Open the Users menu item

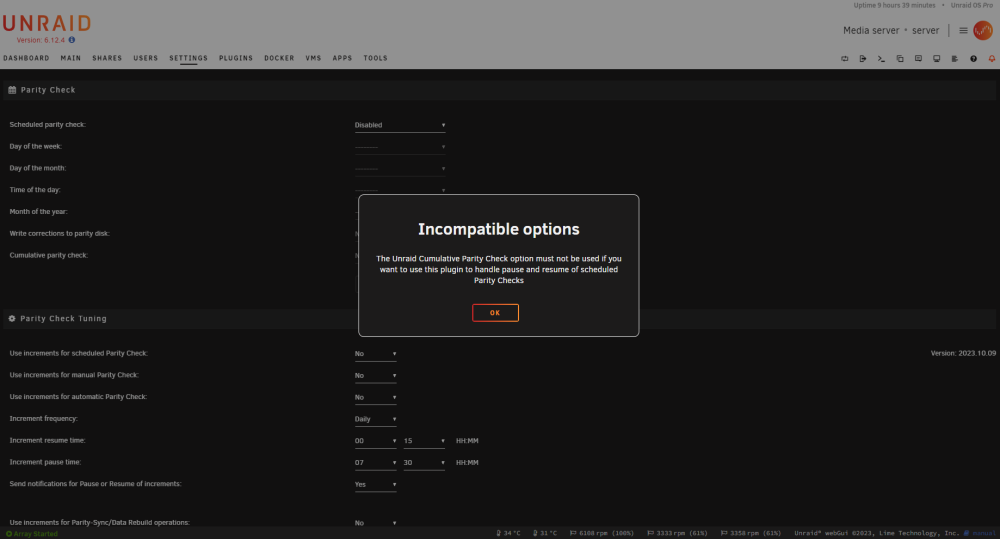coord(145,58)
